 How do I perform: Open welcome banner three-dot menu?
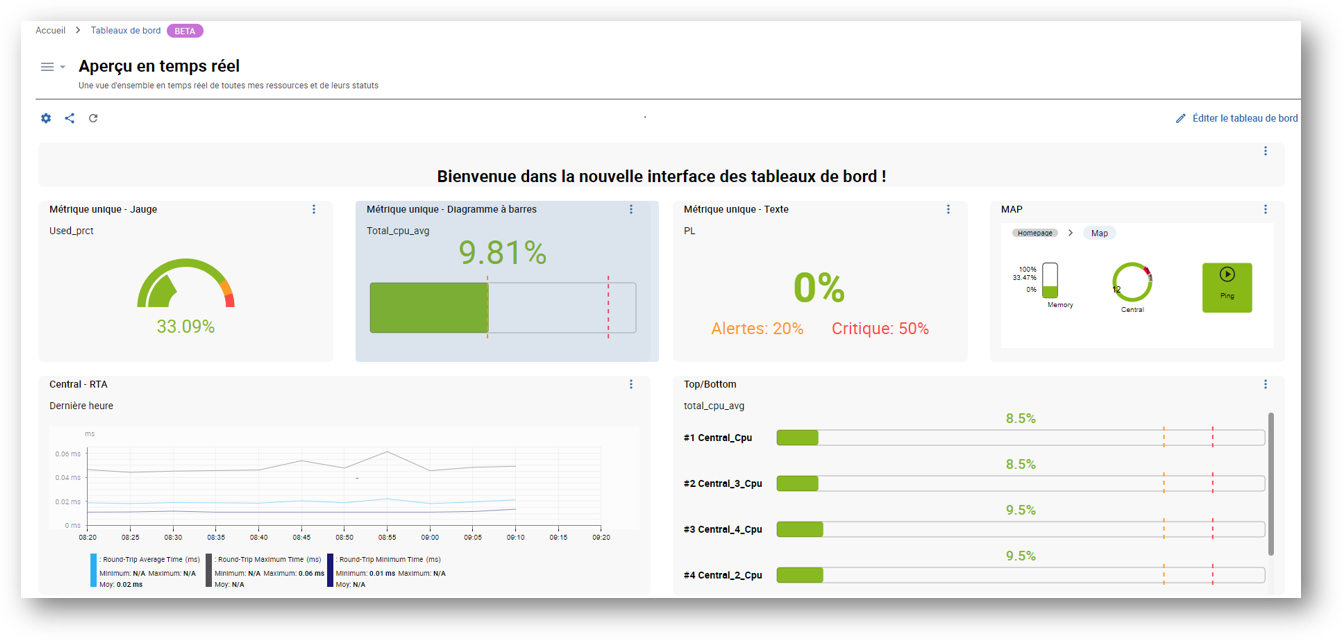pyautogui.click(x=1265, y=151)
